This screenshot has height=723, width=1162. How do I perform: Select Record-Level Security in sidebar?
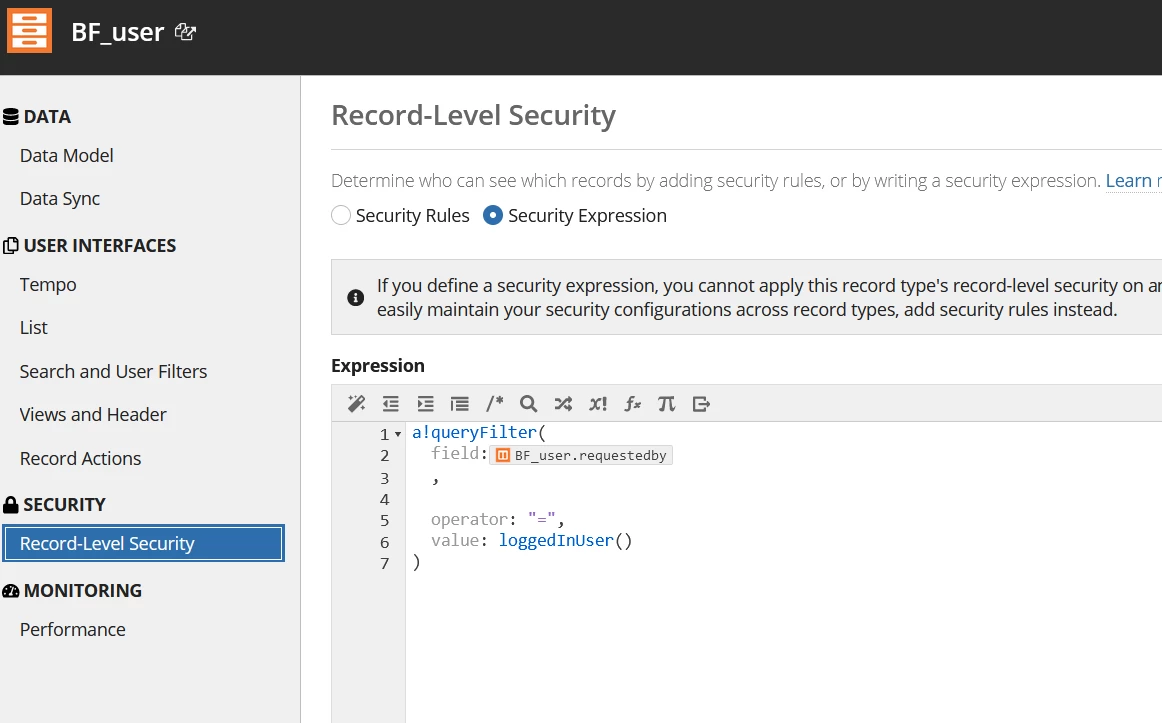click(x=144, y=544)
